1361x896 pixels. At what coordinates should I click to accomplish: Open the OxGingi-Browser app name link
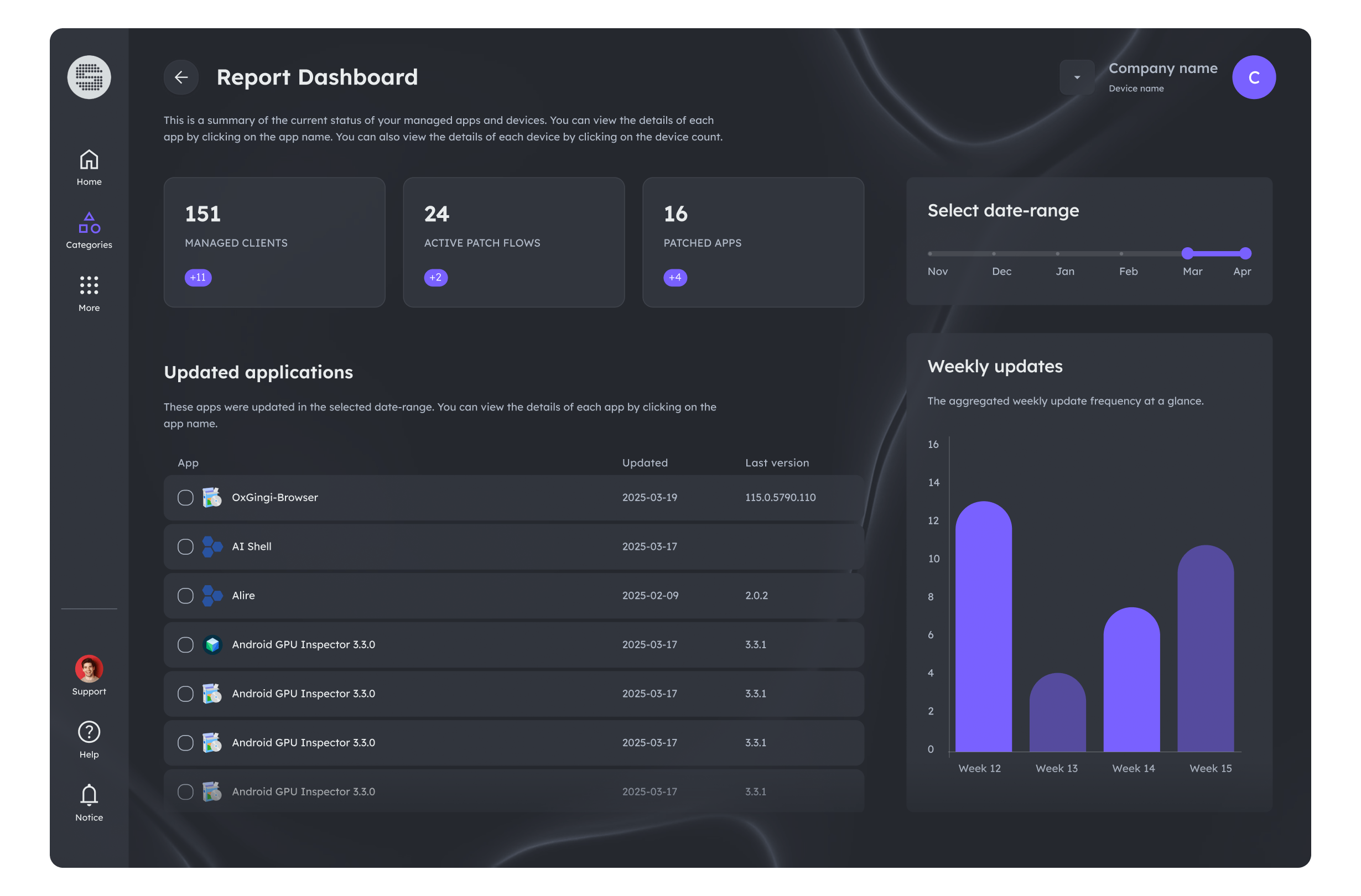click(x=274, y=497)
